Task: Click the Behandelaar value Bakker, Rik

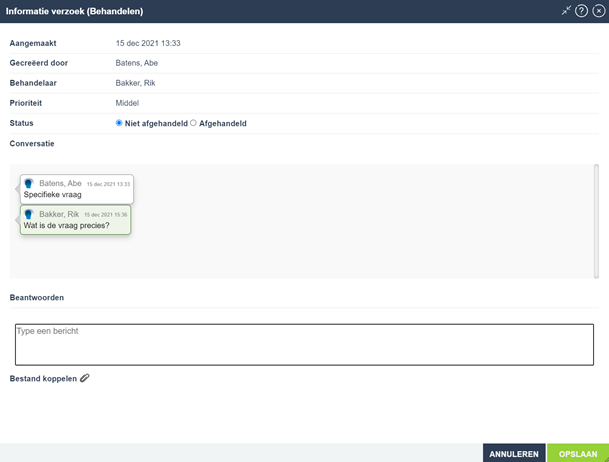Action: [x=136, y=83]
